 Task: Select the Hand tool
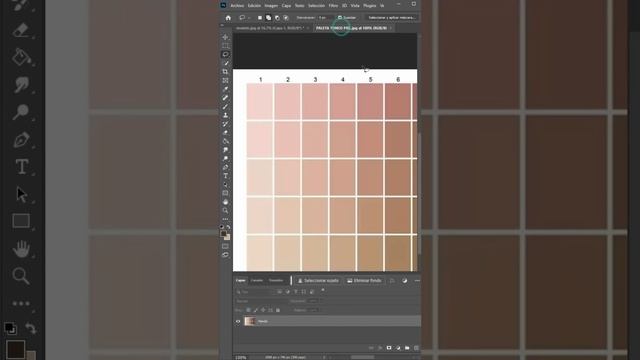click(225, 202)
